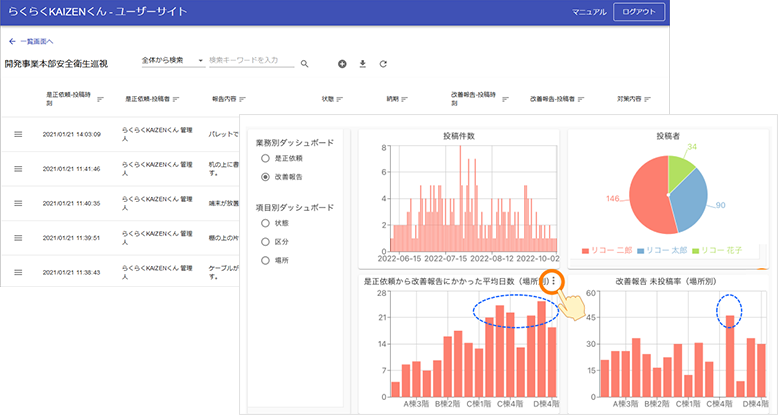
Task: Open row menu for 11:41:46 entry
Action: [18, 168]
